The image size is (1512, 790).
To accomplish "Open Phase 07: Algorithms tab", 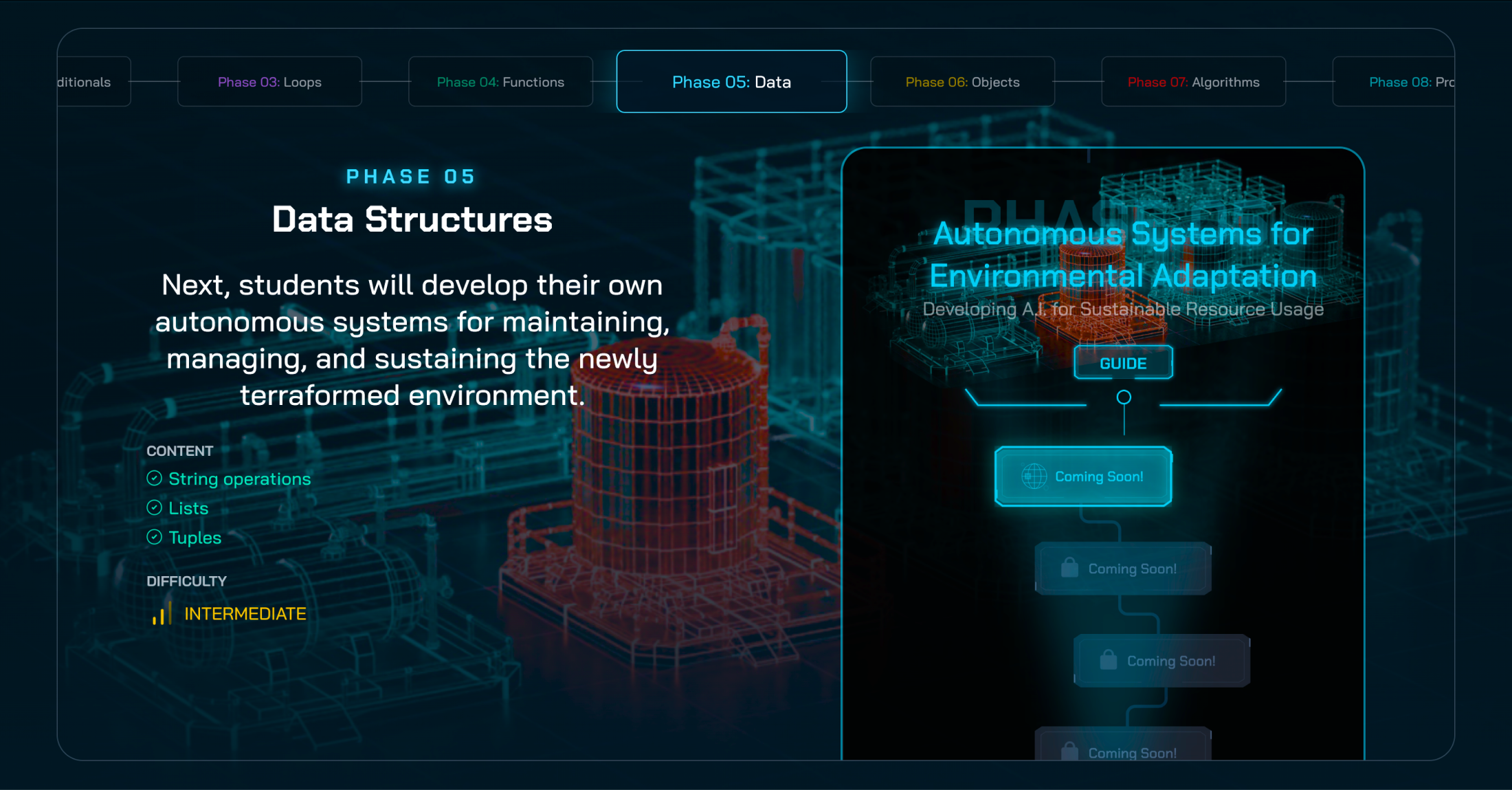I will coord(1193,82).
